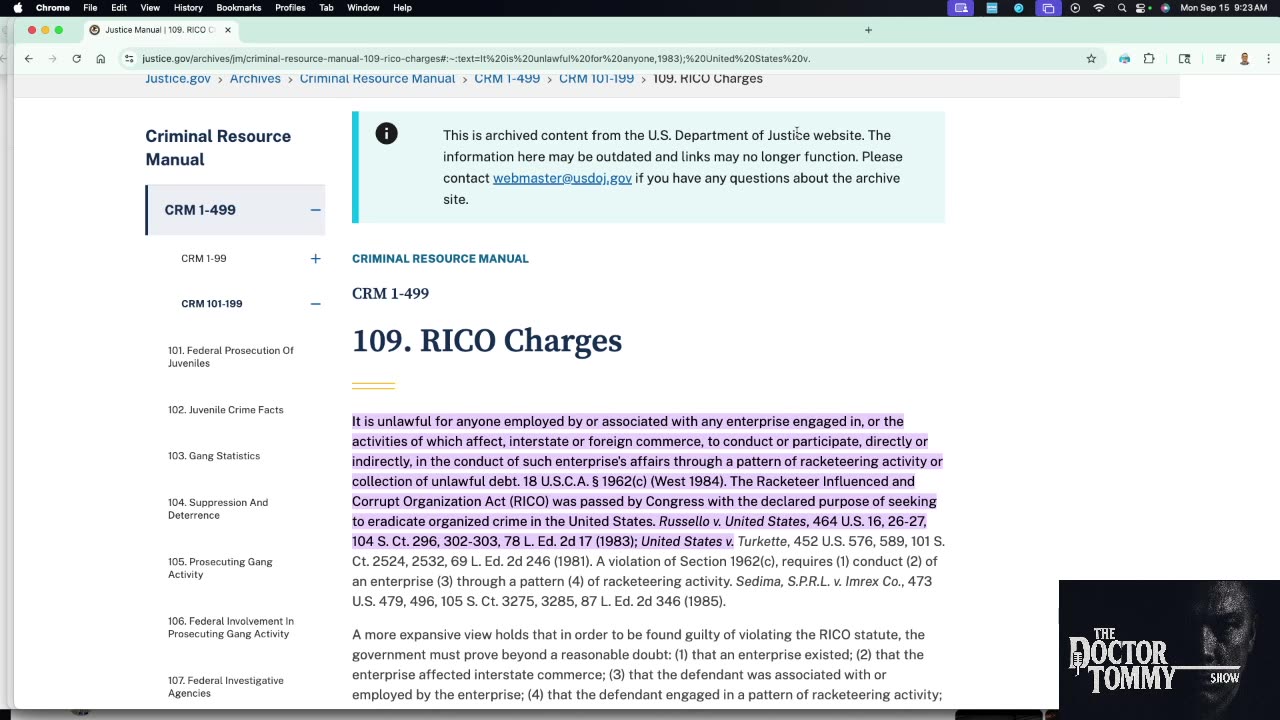Open a new browser tab
Screen dimensions: 1280x720
click(868, 30)
